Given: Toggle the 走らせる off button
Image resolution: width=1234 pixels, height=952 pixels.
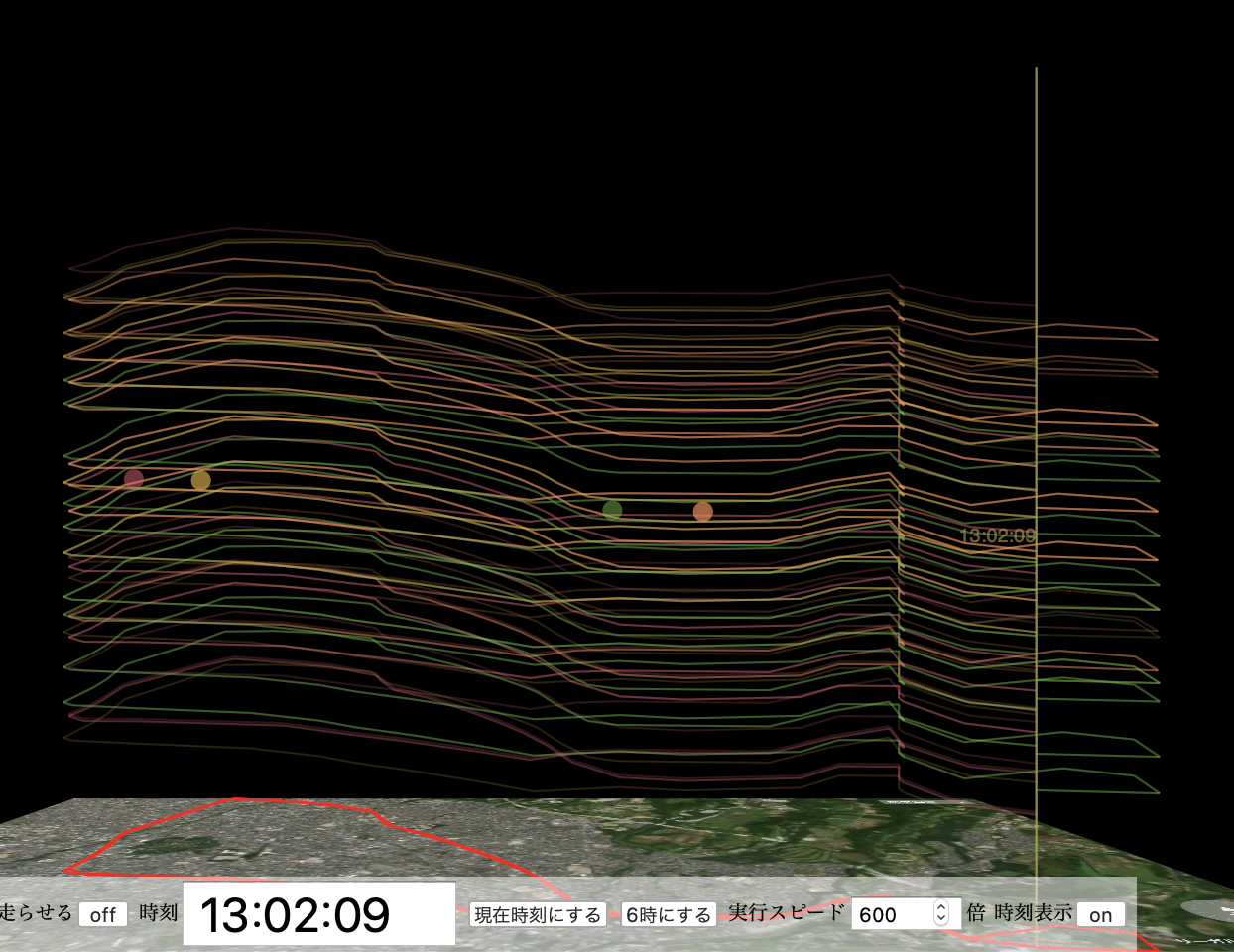Looking at the screenshot, I should [103, 914].
